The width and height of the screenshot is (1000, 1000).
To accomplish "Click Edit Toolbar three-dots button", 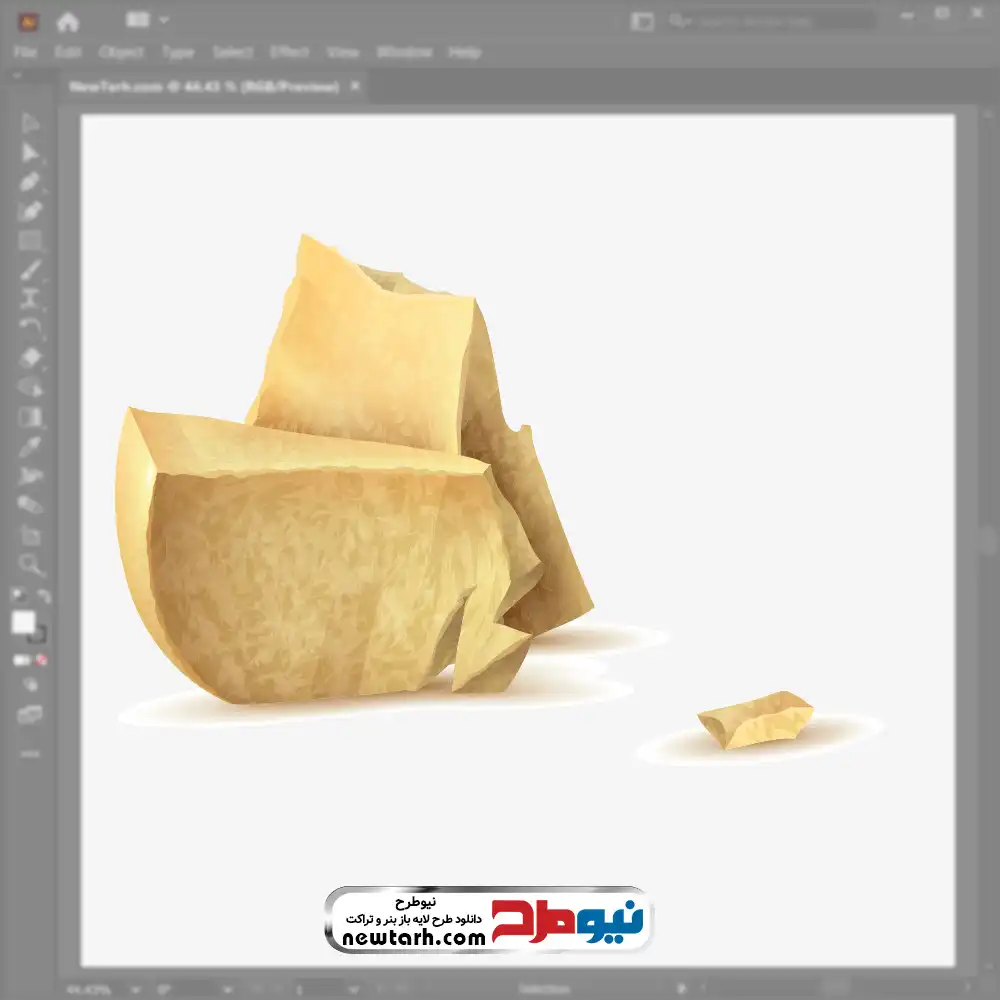I will click(x=30, y=752).
